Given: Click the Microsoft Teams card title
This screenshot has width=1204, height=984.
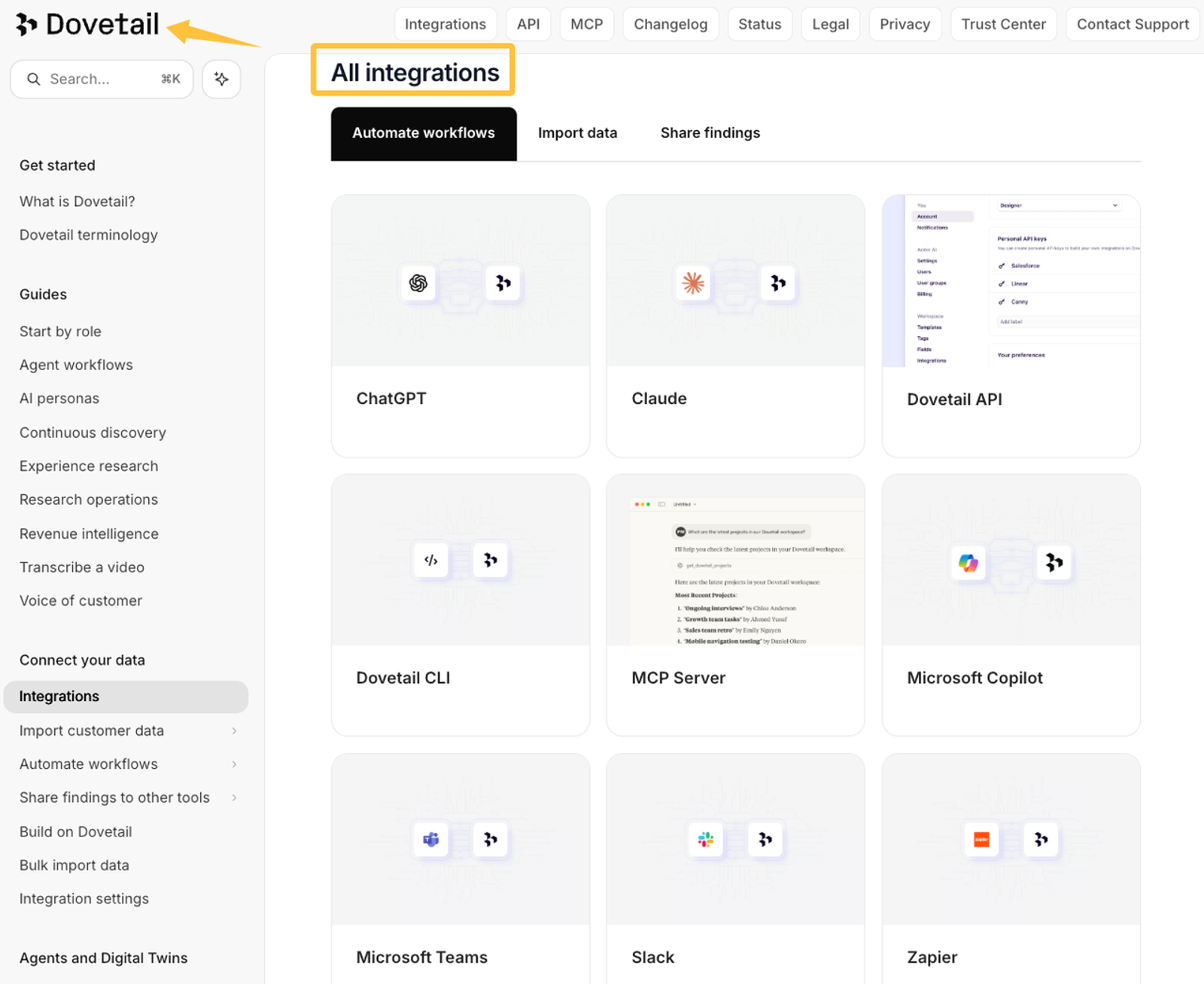Looking at the screenshot, I should click(x=421, y=958).
